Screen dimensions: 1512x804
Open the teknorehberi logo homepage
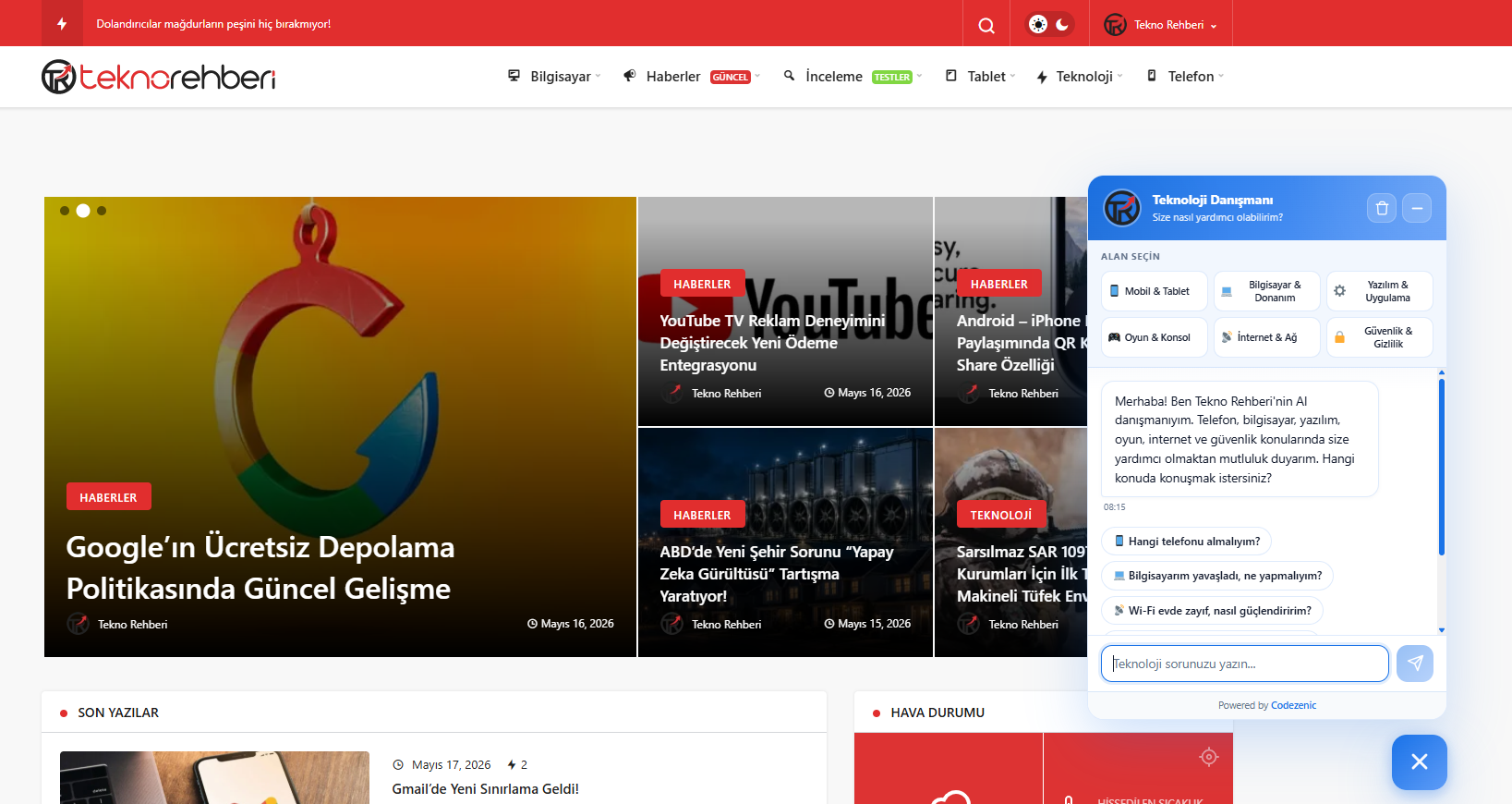click(x=158, y=77)
